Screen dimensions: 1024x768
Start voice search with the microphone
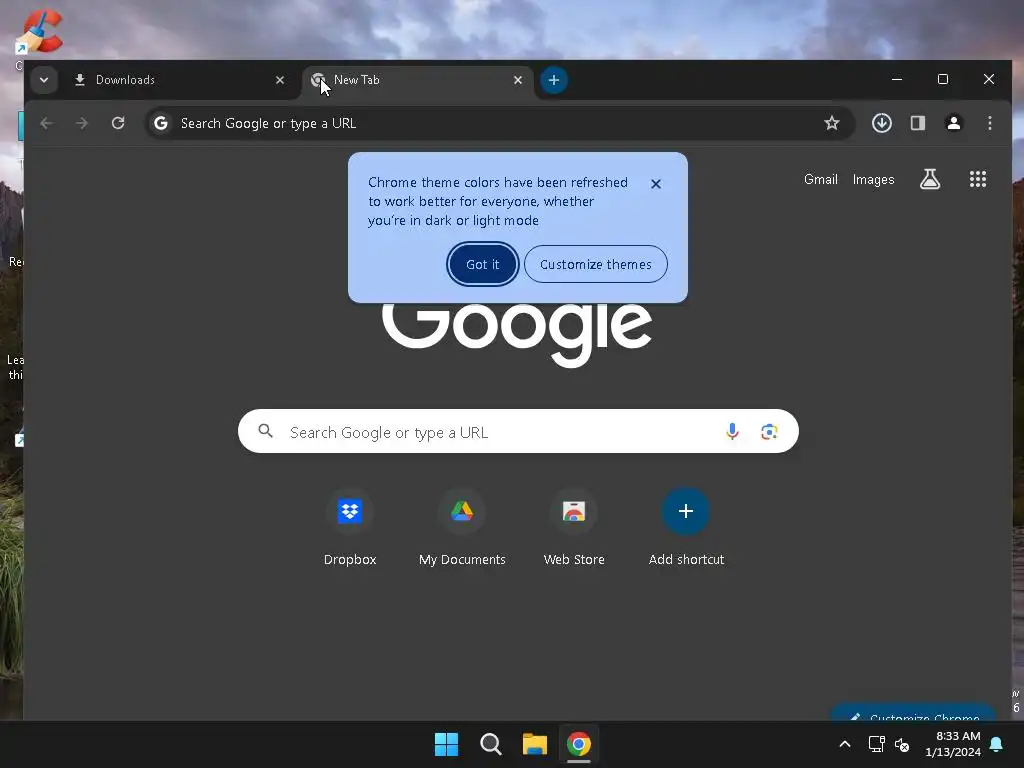732,431
